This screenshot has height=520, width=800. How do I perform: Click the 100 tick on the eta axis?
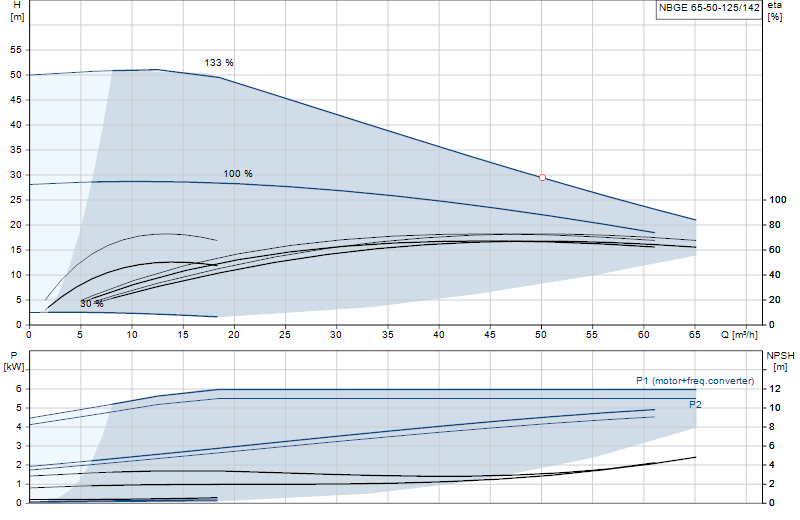[x=778, y=200]
